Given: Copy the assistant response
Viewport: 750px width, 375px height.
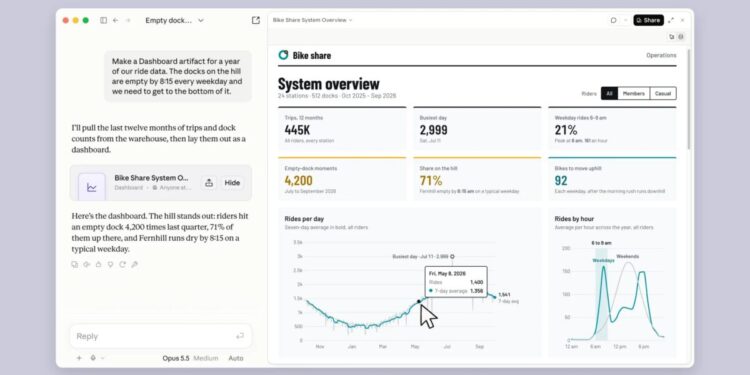Looking at the screenshot, I should pyautogui.click(x=74, y=264).
